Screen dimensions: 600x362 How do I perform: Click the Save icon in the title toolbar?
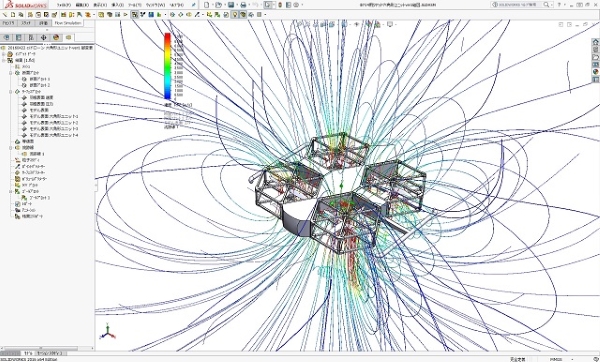pos(231,5)
